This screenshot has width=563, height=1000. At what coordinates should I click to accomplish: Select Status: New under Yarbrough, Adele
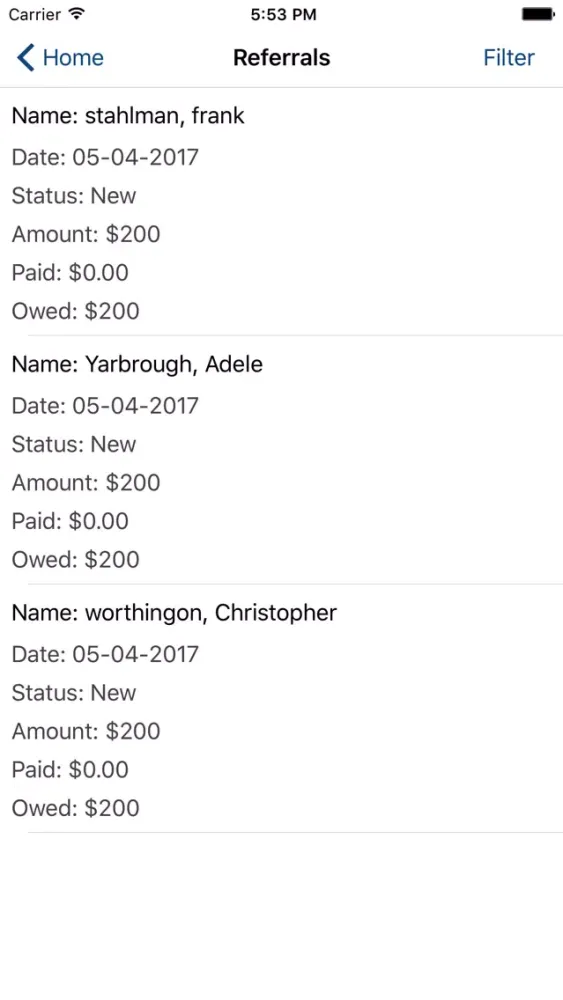(x=74, y=444)
